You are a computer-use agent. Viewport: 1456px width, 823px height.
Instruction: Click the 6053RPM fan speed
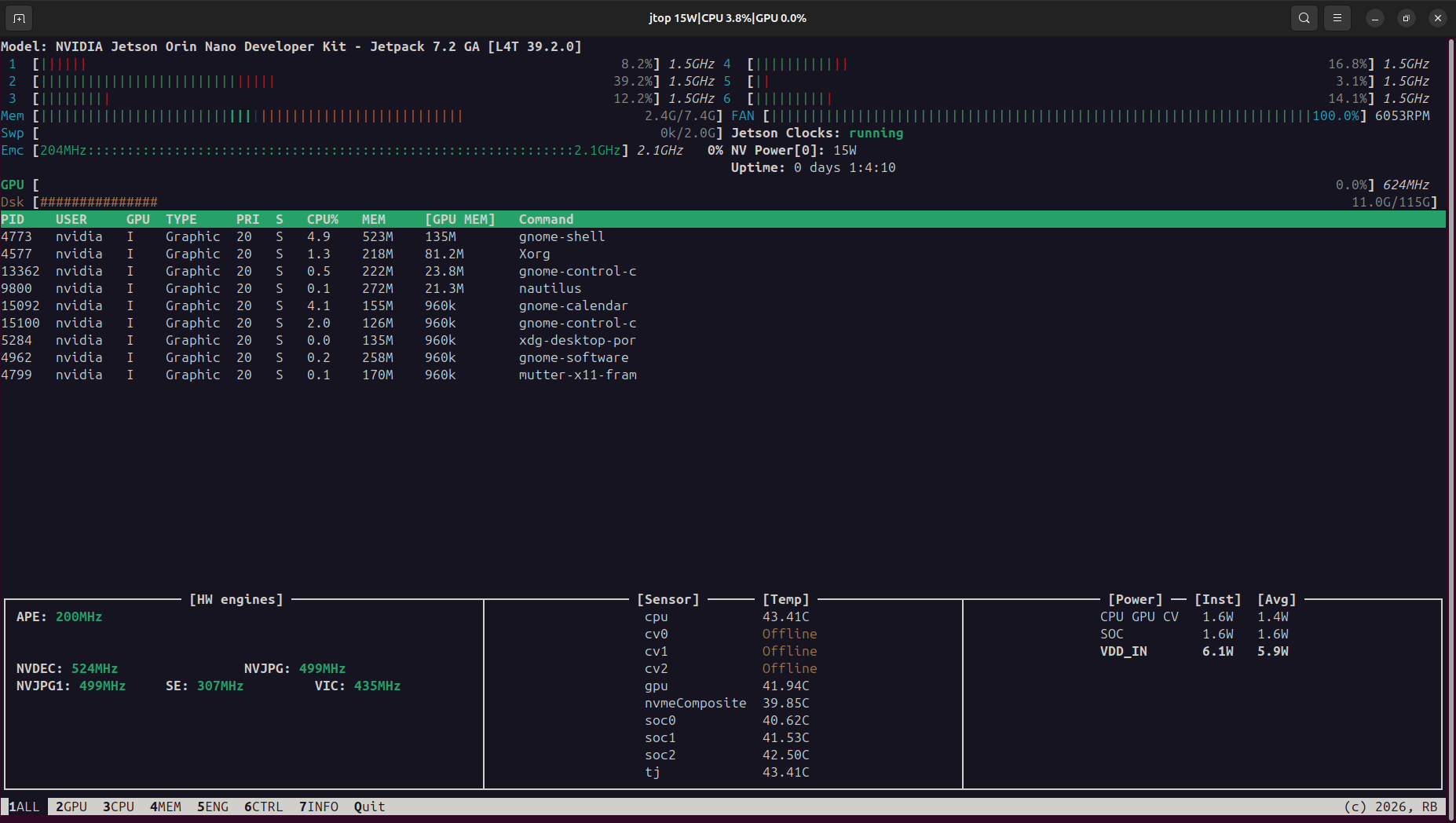[1403, 115]
